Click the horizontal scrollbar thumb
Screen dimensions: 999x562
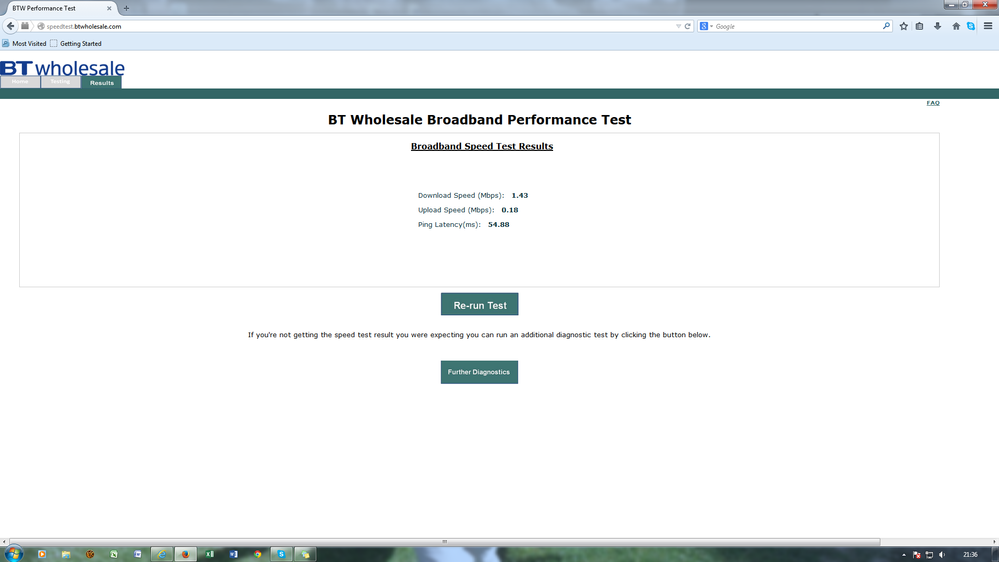(444, 542)
